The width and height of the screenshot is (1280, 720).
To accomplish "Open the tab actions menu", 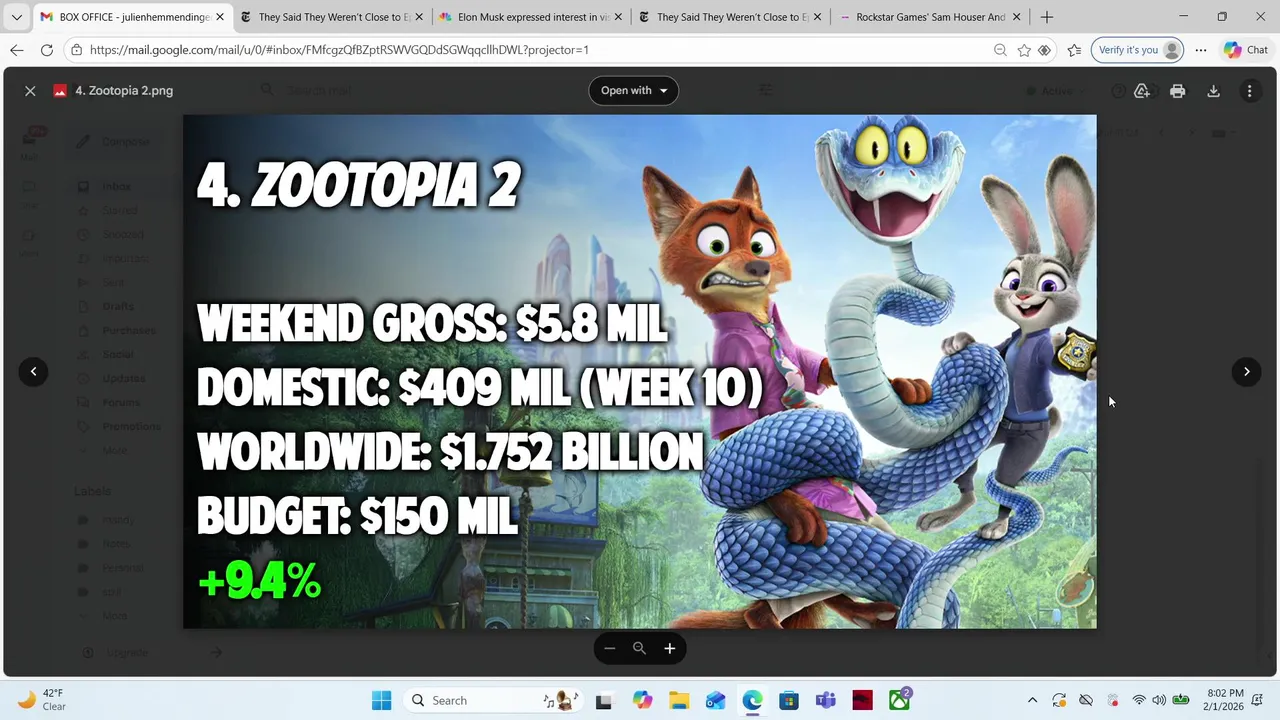I will pos(16,17).
